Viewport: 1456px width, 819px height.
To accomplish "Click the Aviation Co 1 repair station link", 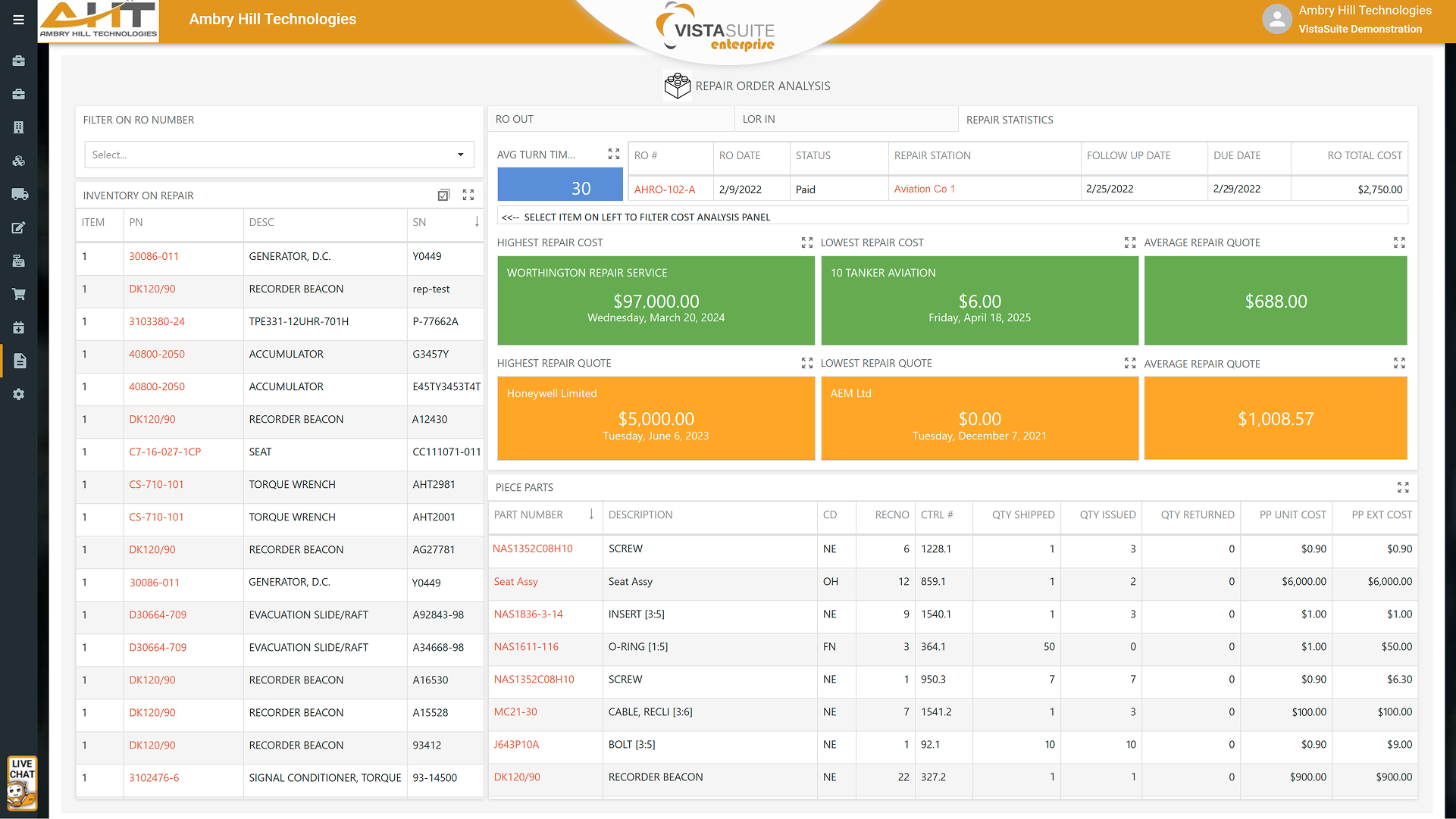I will click(924, 189).
